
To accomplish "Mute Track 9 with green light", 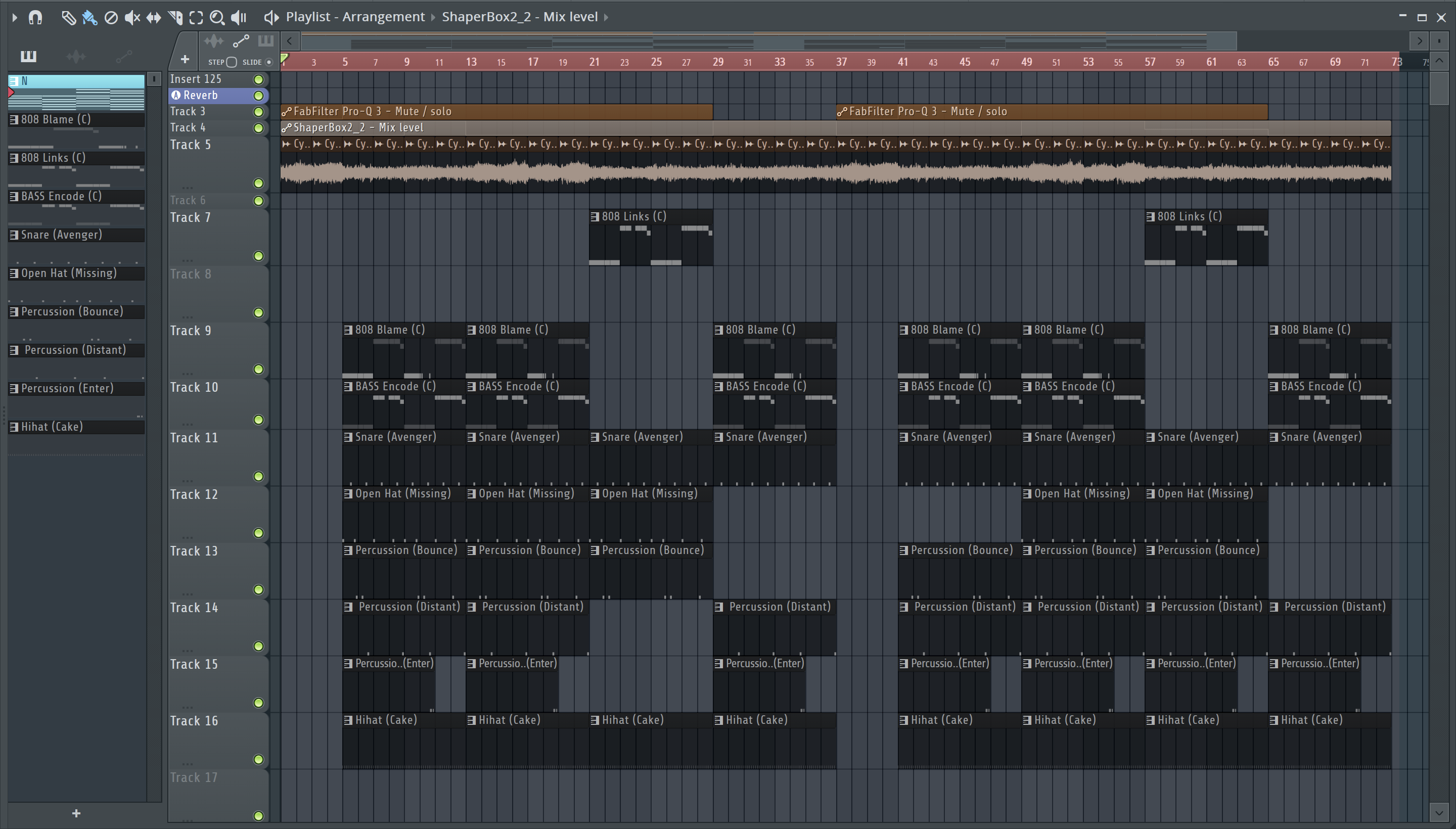I will pos(258,370).
